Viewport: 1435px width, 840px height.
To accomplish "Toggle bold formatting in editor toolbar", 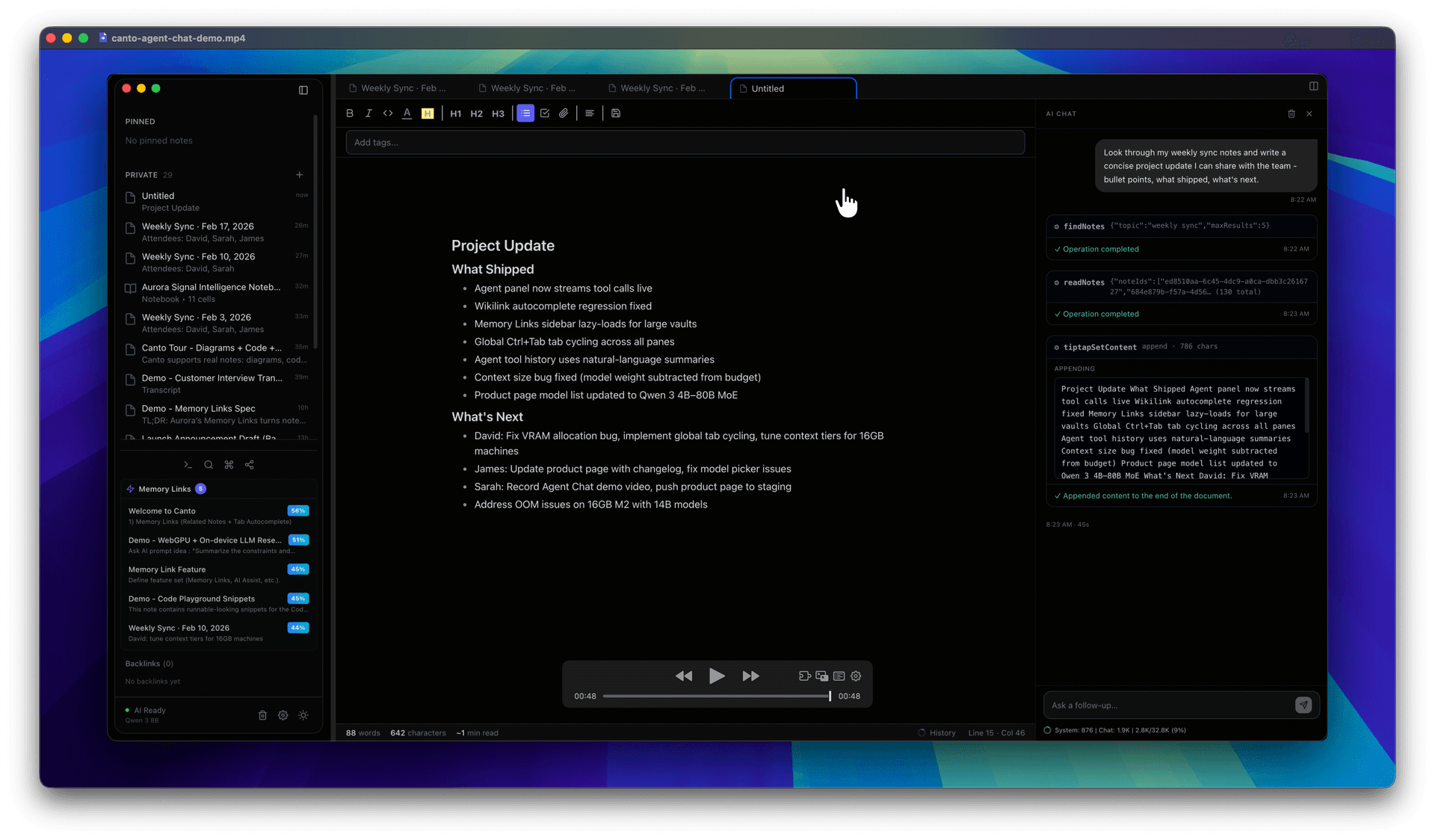I will (349, 114).
